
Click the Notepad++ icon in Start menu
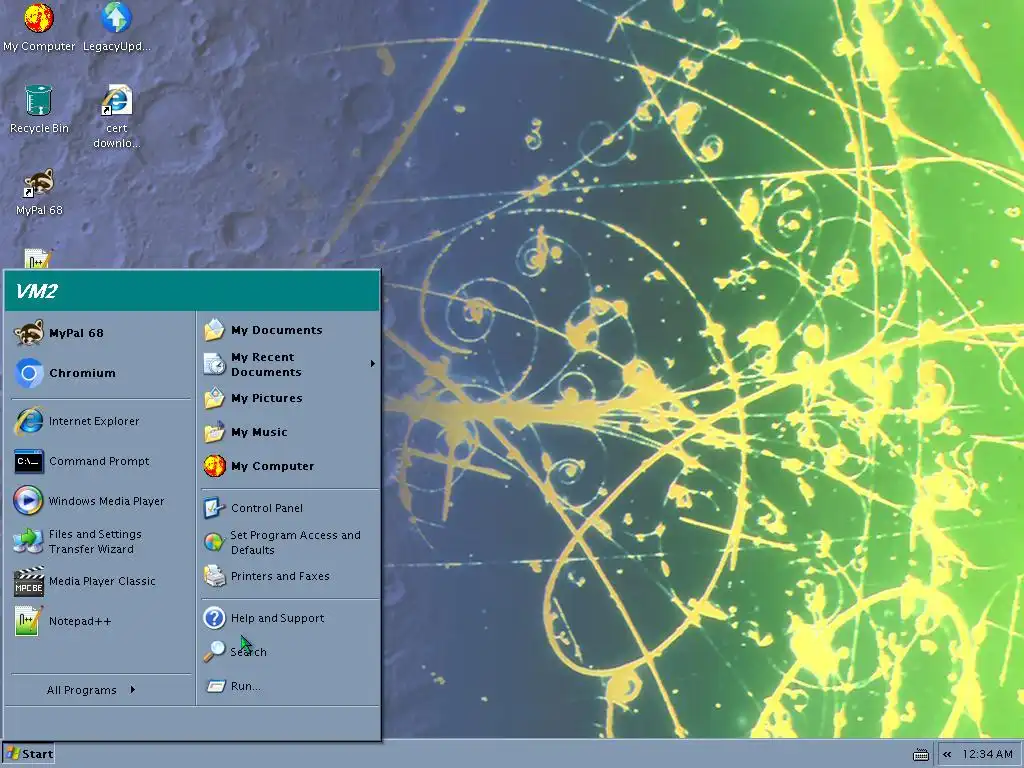29,621
